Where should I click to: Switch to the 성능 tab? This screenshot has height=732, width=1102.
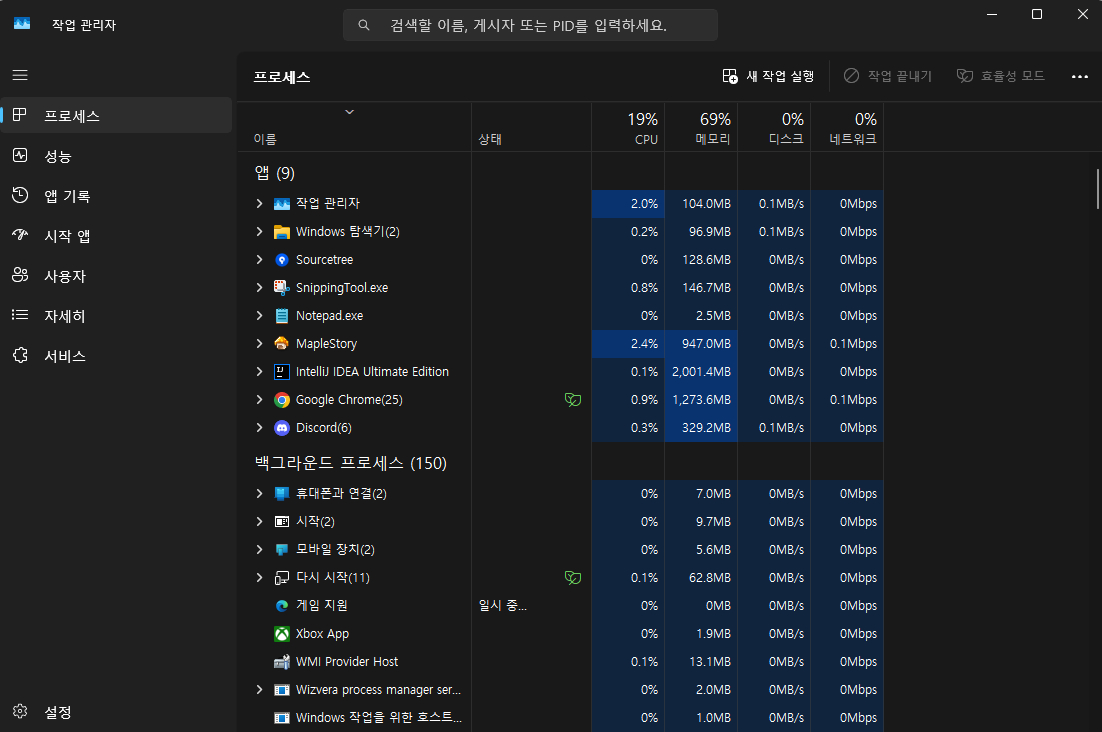[117, 155]
